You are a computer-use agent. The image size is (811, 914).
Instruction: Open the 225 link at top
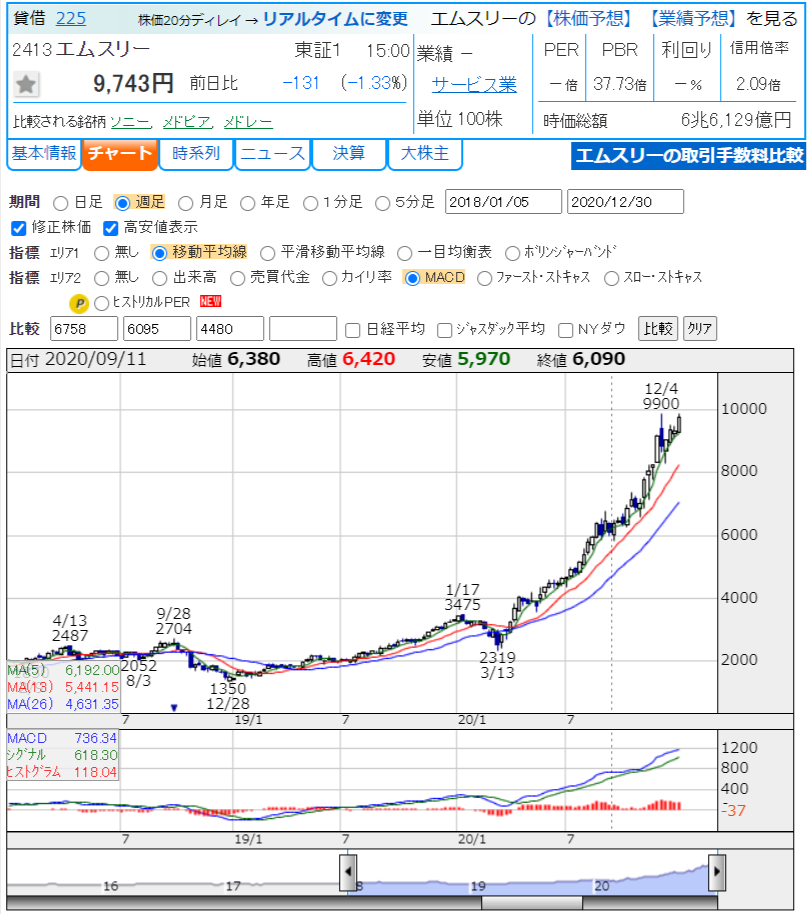pyautogui.click(x=71, y=19)
